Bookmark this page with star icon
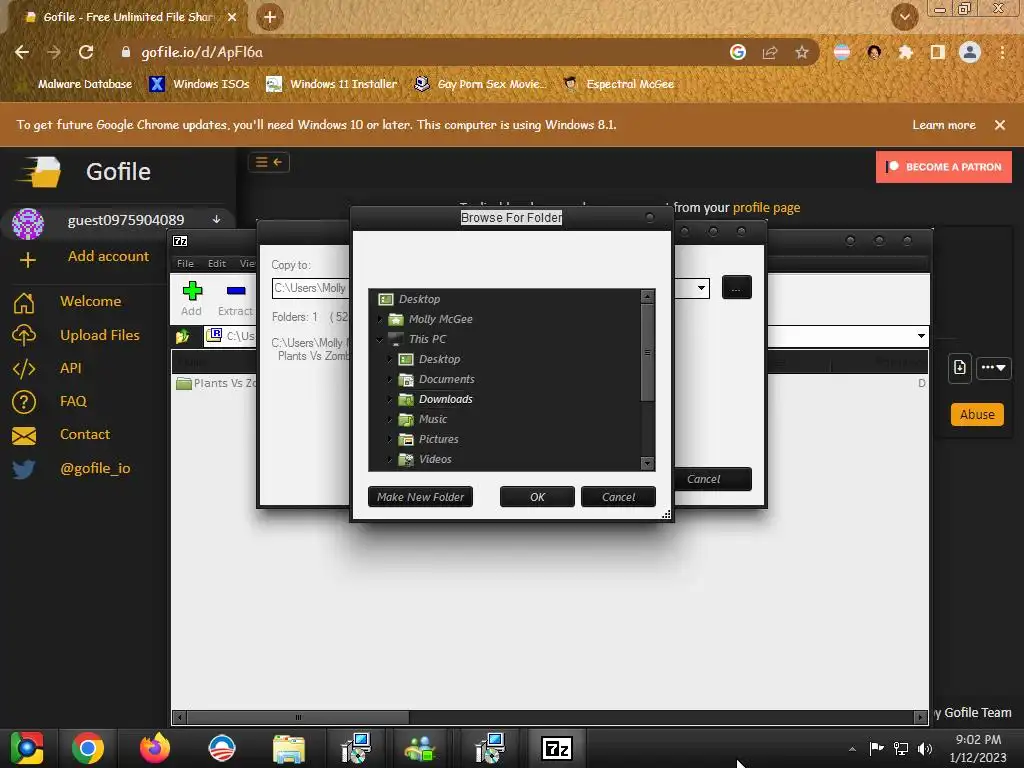Image resolution: width=1024 pixels, height=768 pixels. click(x=802, y=52)
